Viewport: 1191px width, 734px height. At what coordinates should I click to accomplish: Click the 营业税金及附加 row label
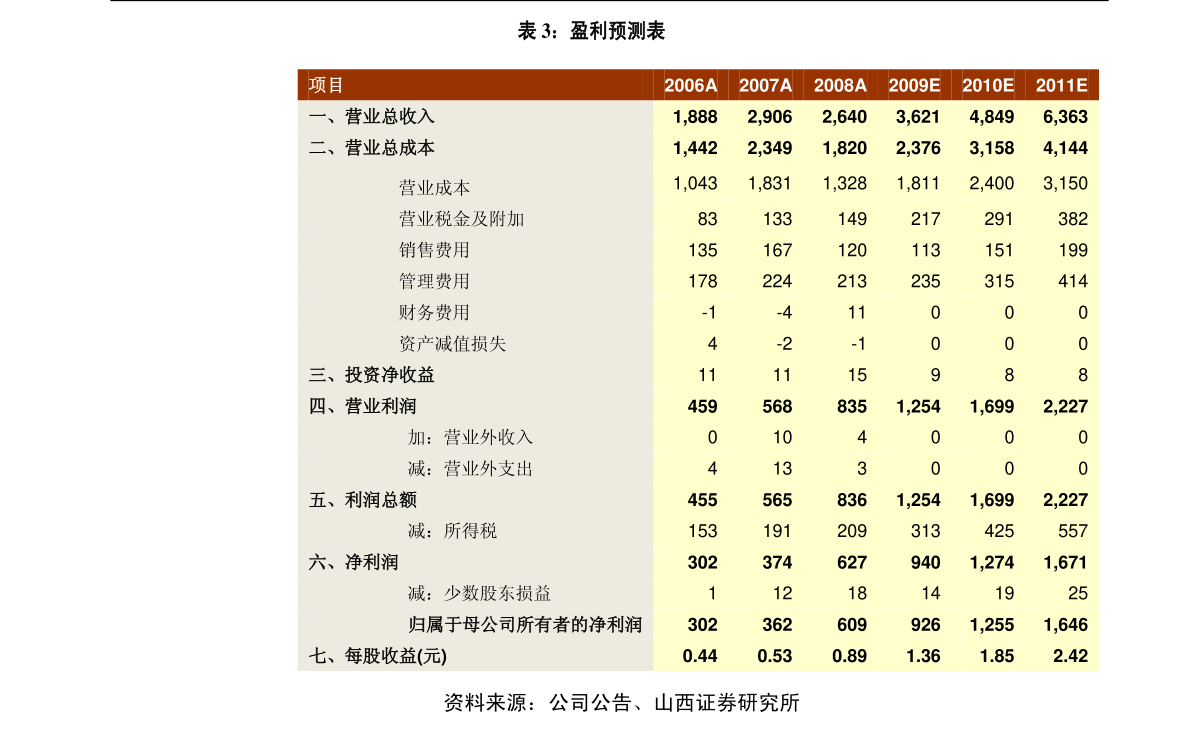(461, 219)
